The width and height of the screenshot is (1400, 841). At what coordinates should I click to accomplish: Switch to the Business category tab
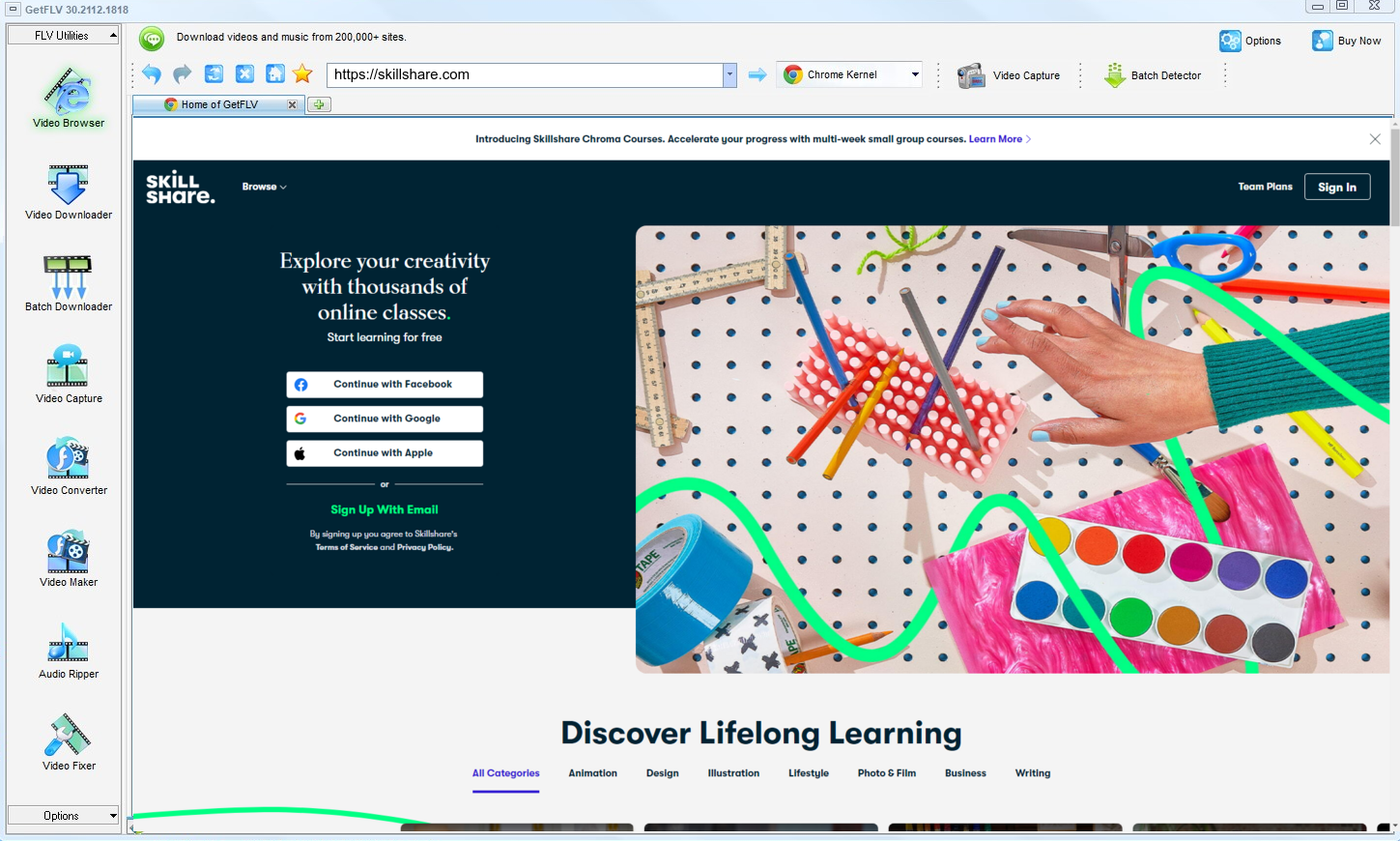coord(965,773)
